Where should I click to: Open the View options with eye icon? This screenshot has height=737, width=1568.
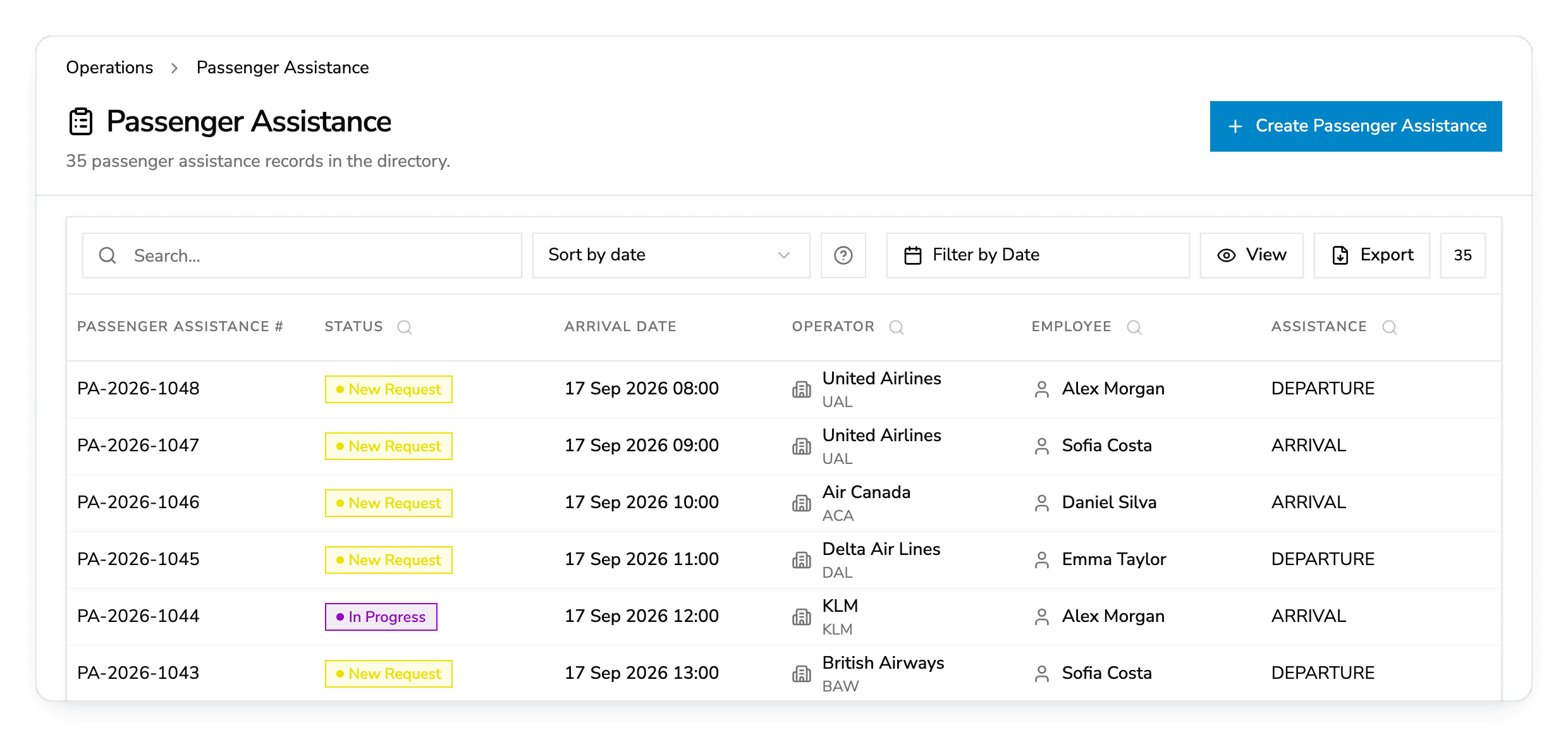[1252, 255]
